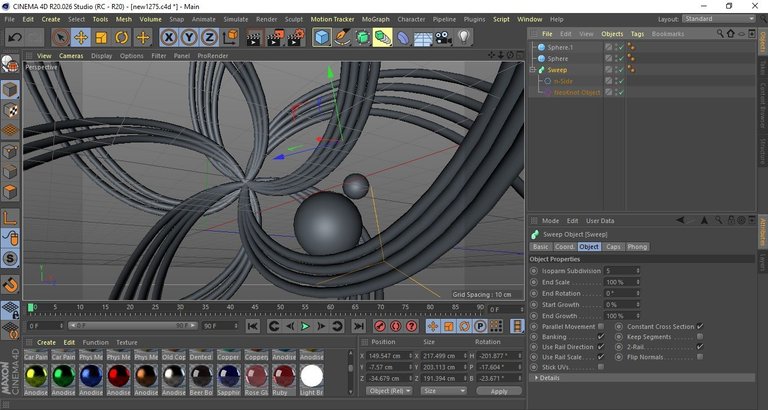Open the Cameras viewport menu
The width and height of the screenshot is (768, 410).
[x=71, y=56]
